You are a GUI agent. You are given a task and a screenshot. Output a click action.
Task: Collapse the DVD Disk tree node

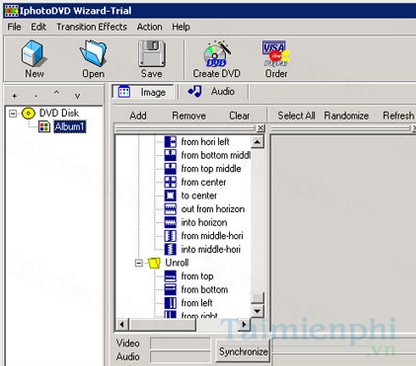coord(13,114)
